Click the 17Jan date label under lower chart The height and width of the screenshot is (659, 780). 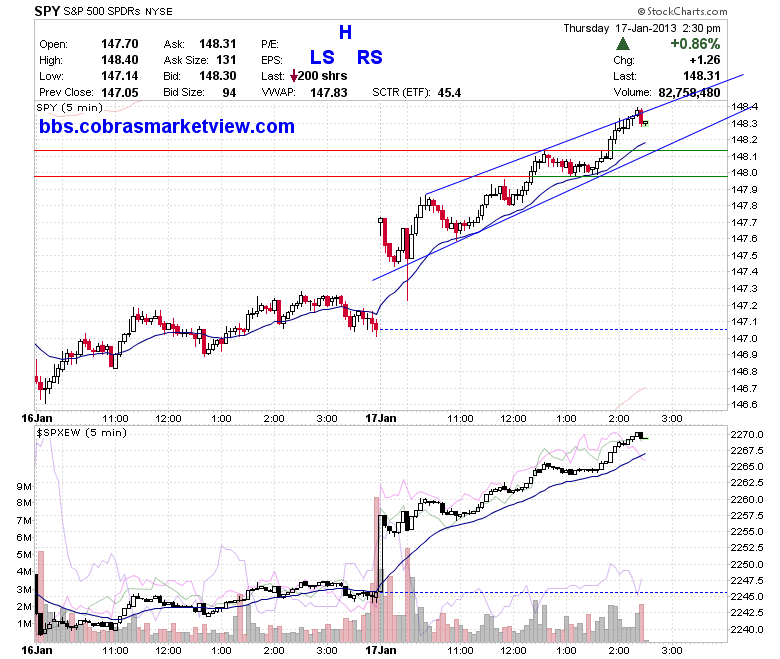pos(381,650)
